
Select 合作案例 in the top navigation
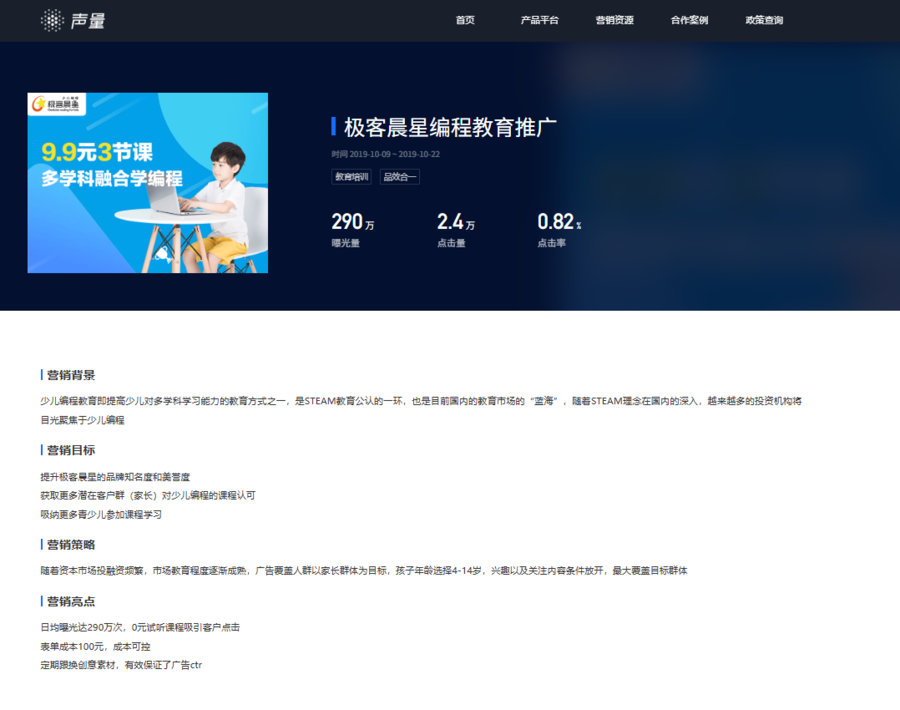click(x=689, y=20)
